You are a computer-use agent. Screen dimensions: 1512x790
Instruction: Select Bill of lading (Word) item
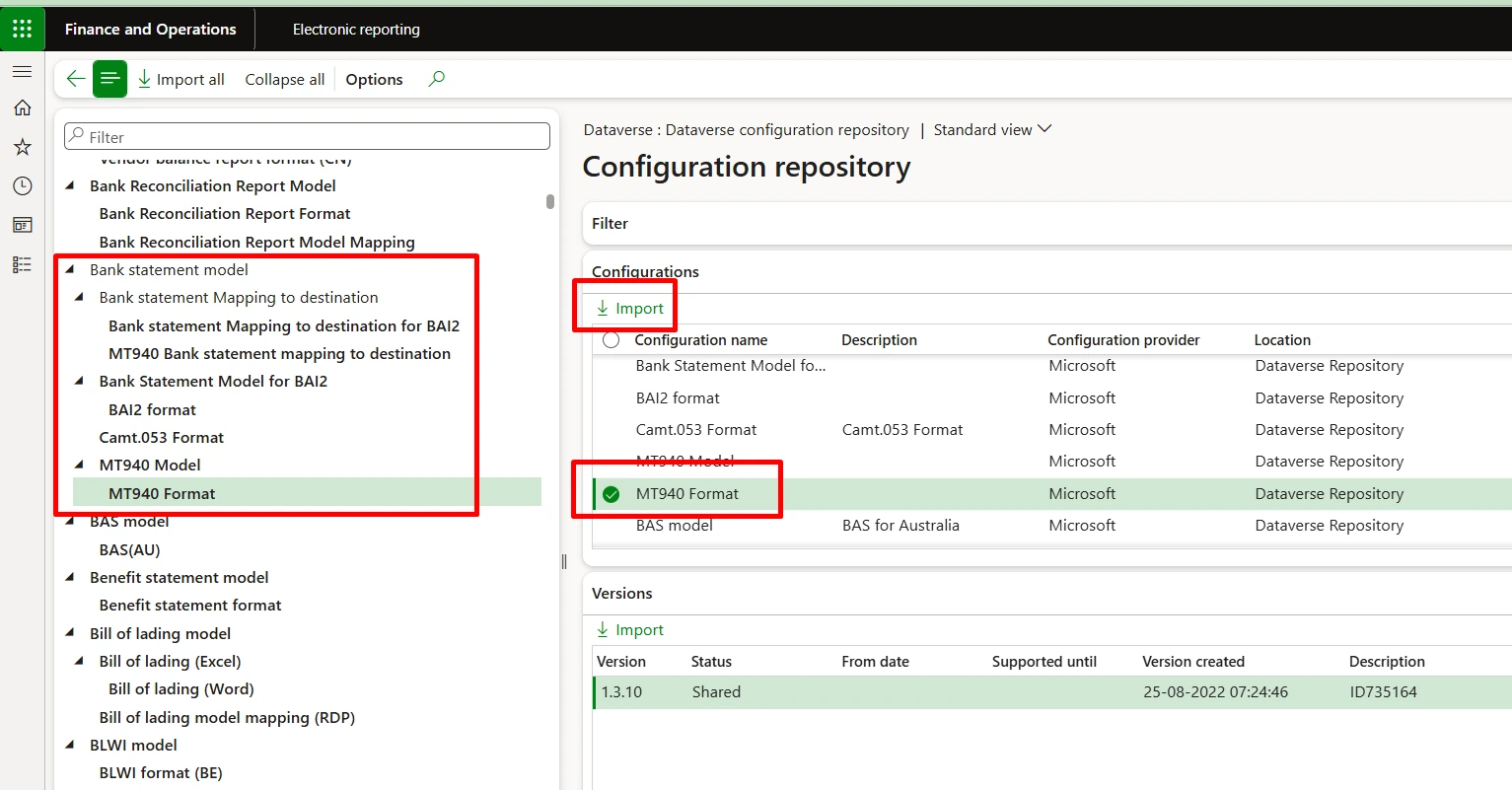click(181, 688)
